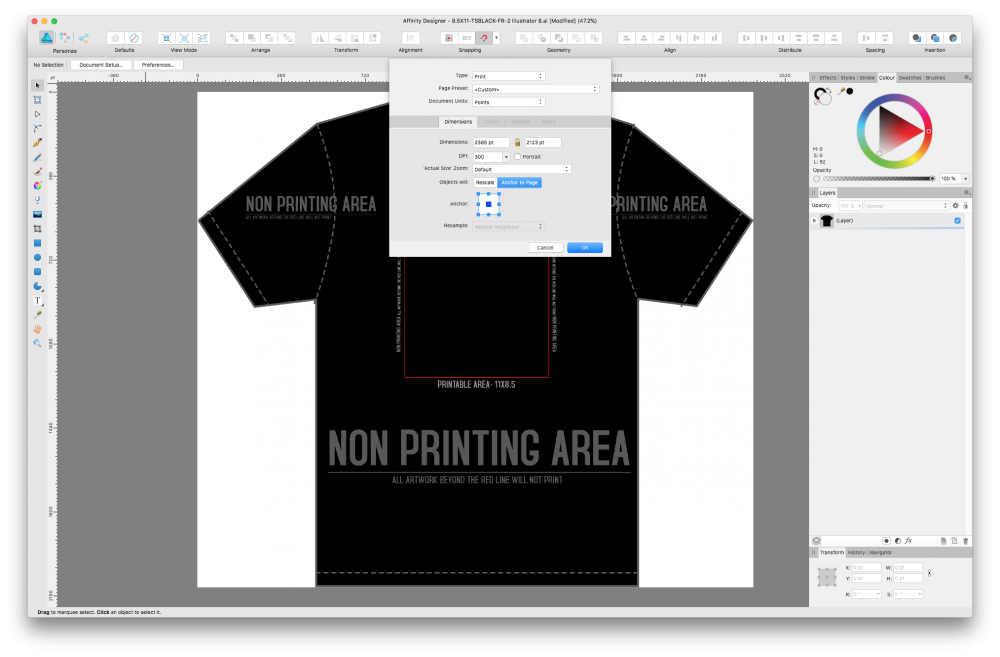Click the Preferences... button
The image size is (1000, 657).
point(158,65)
